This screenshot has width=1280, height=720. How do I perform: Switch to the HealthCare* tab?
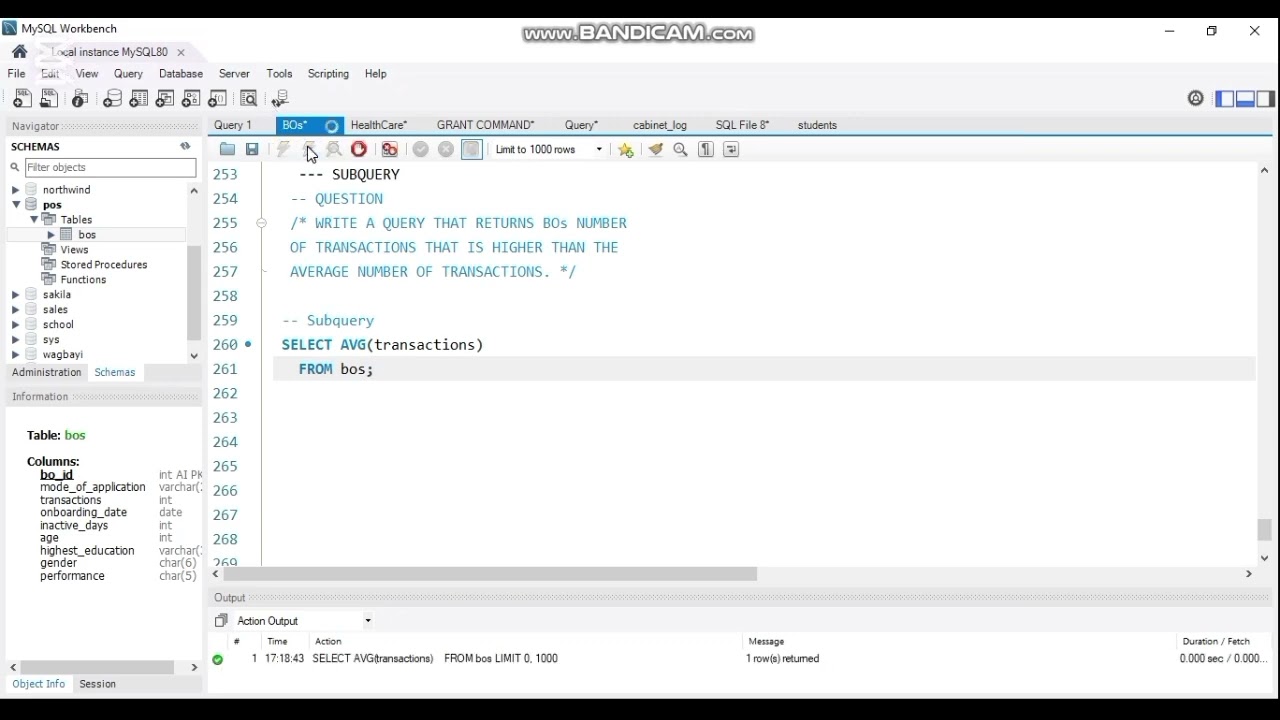(x=378, y=125)
